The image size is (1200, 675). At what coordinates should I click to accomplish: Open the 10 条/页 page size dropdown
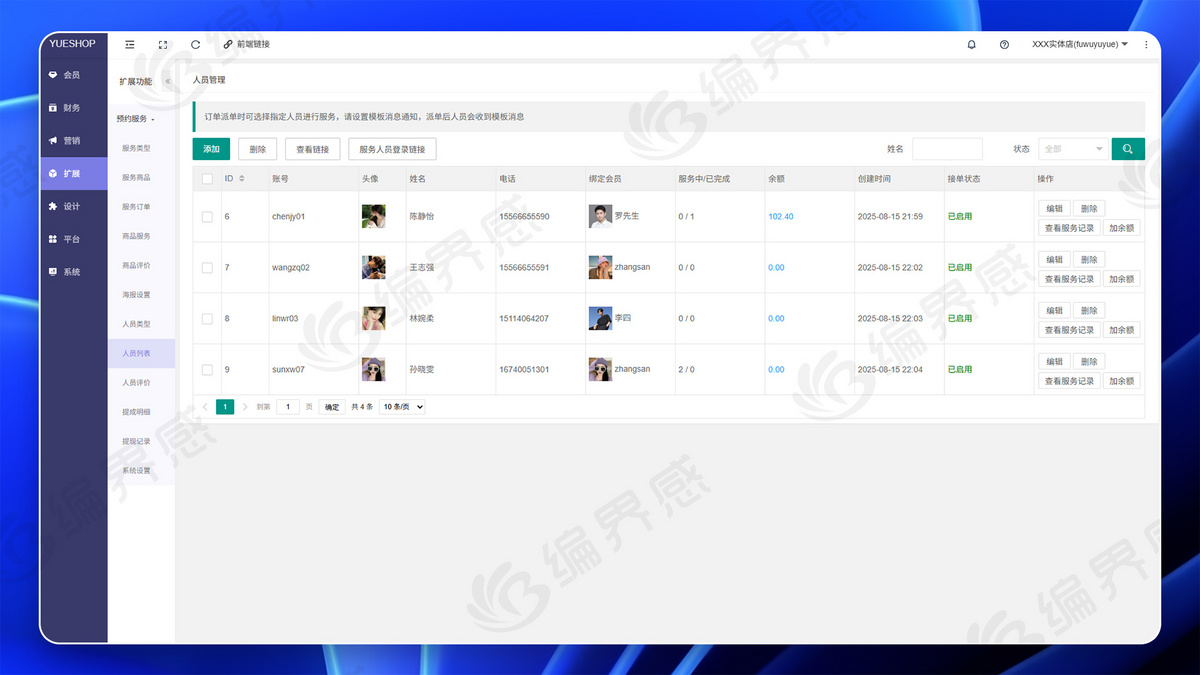[x=402, y=407]
